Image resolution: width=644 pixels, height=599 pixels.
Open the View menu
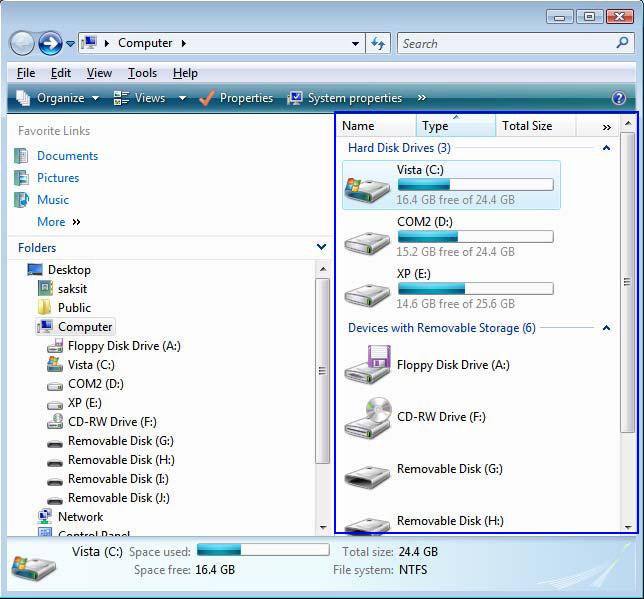click(x=99, y=73)
